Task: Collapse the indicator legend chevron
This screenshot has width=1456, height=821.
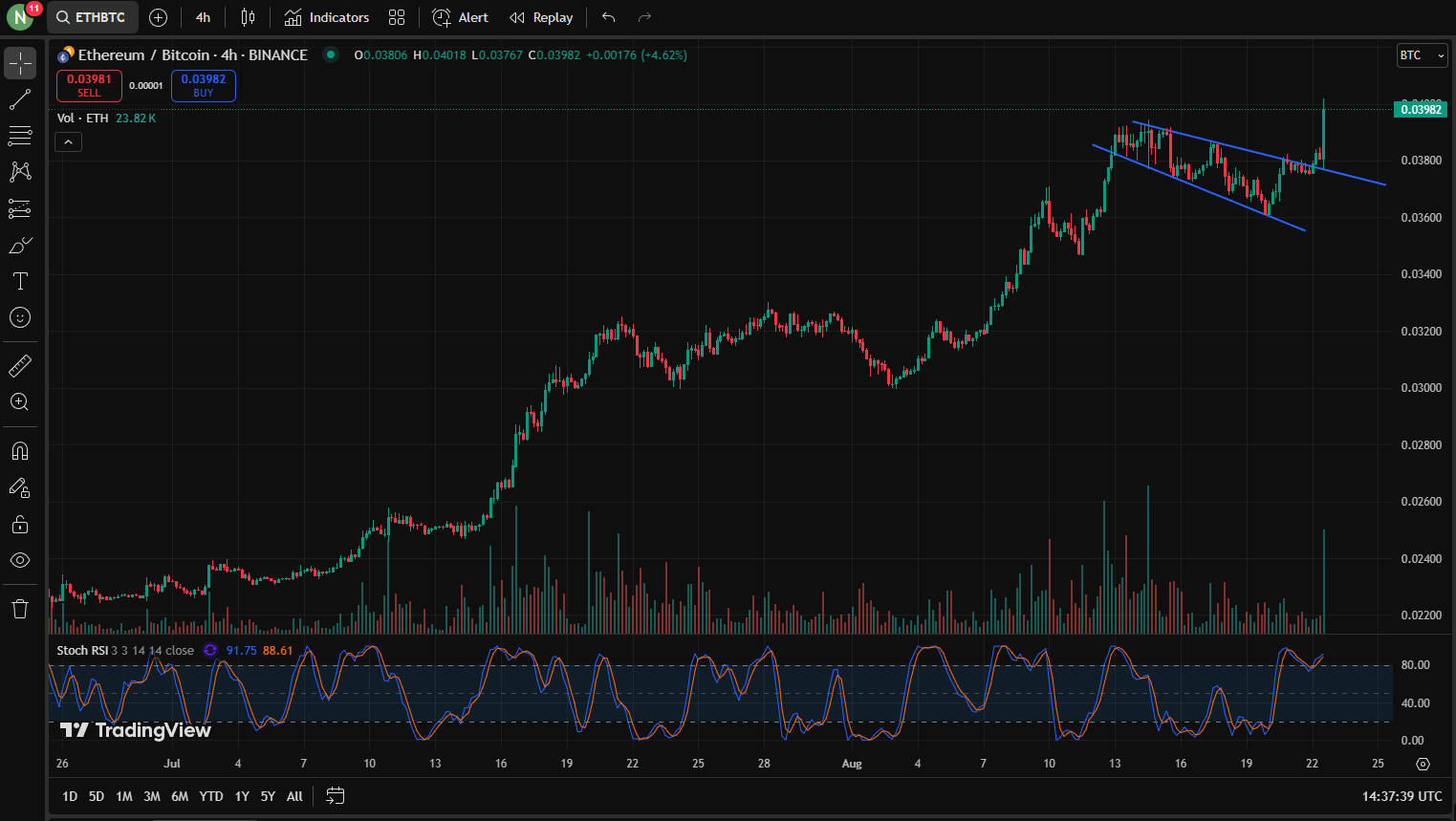Action: pyautogui.click(x=68, y=142)
